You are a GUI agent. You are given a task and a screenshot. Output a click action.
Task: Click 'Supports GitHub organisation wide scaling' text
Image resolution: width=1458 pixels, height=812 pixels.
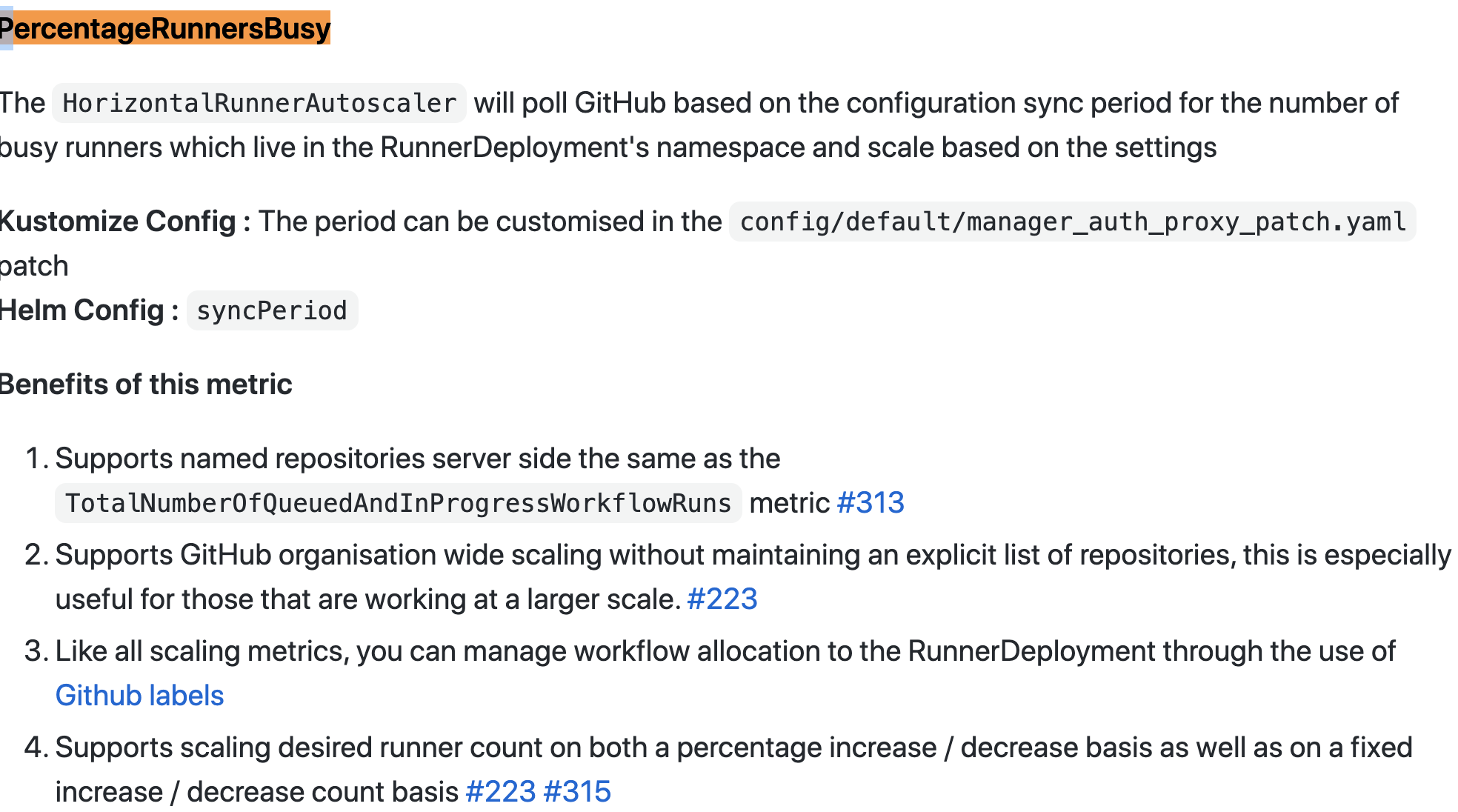coord(328,555)
